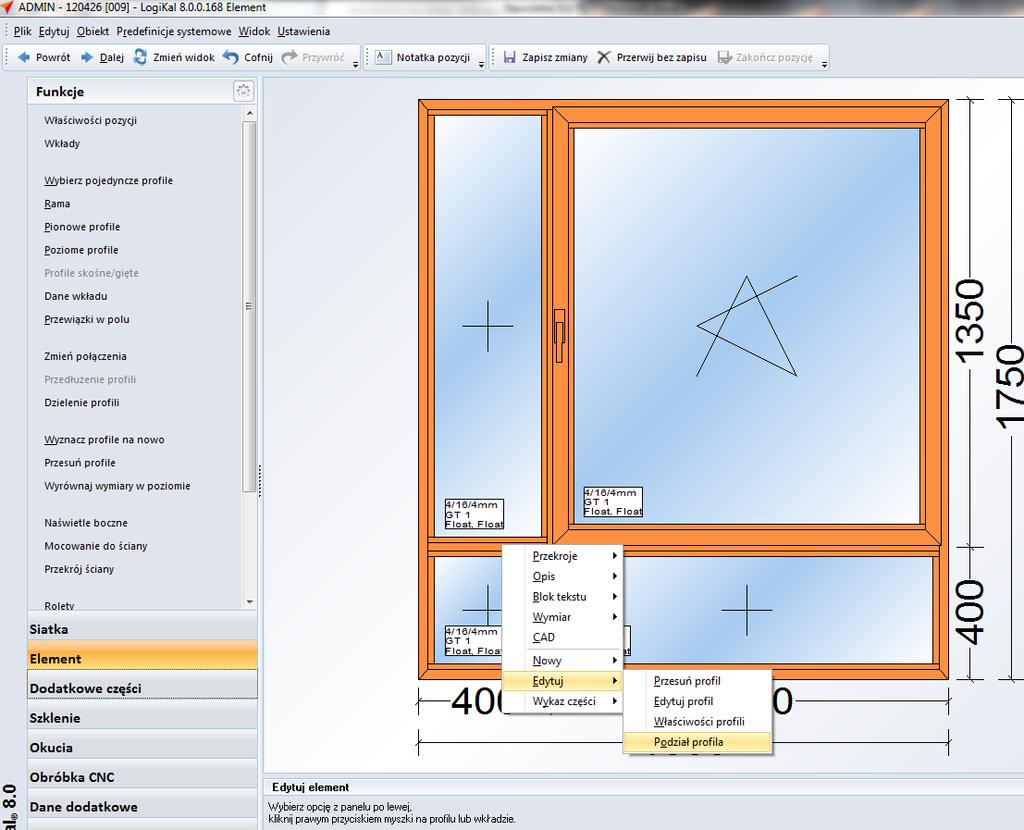Select the Rama function
Screen dimensions: 1024x830
click(57, 204)
